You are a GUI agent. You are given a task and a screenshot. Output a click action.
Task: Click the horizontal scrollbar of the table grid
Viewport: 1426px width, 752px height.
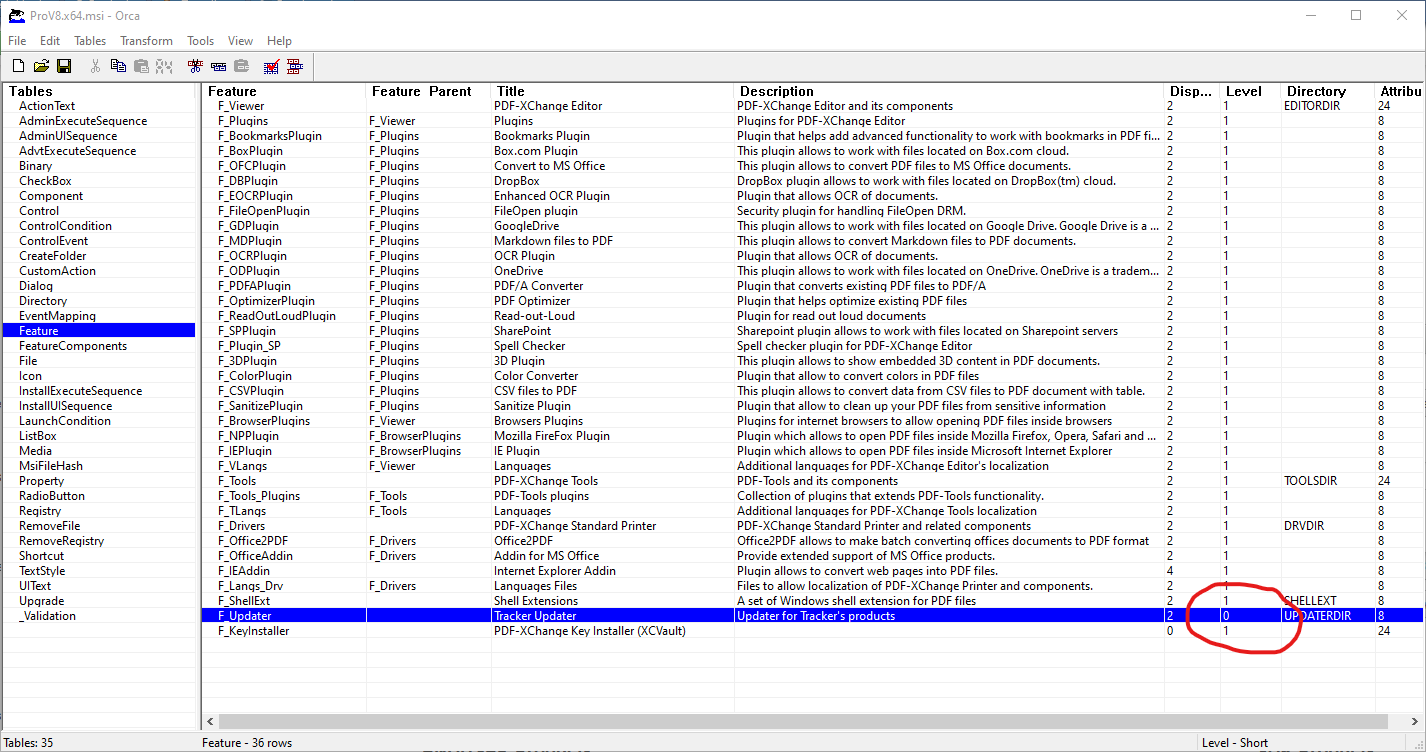click(x=805, y=722)
